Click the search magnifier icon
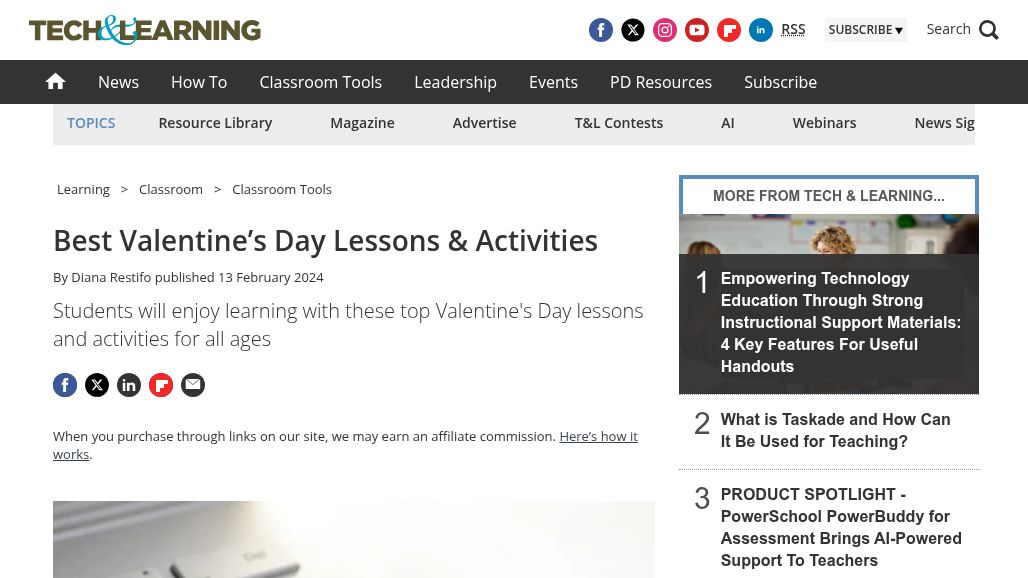This screenshot has width=1028, height=578. [x=989, y=30]
